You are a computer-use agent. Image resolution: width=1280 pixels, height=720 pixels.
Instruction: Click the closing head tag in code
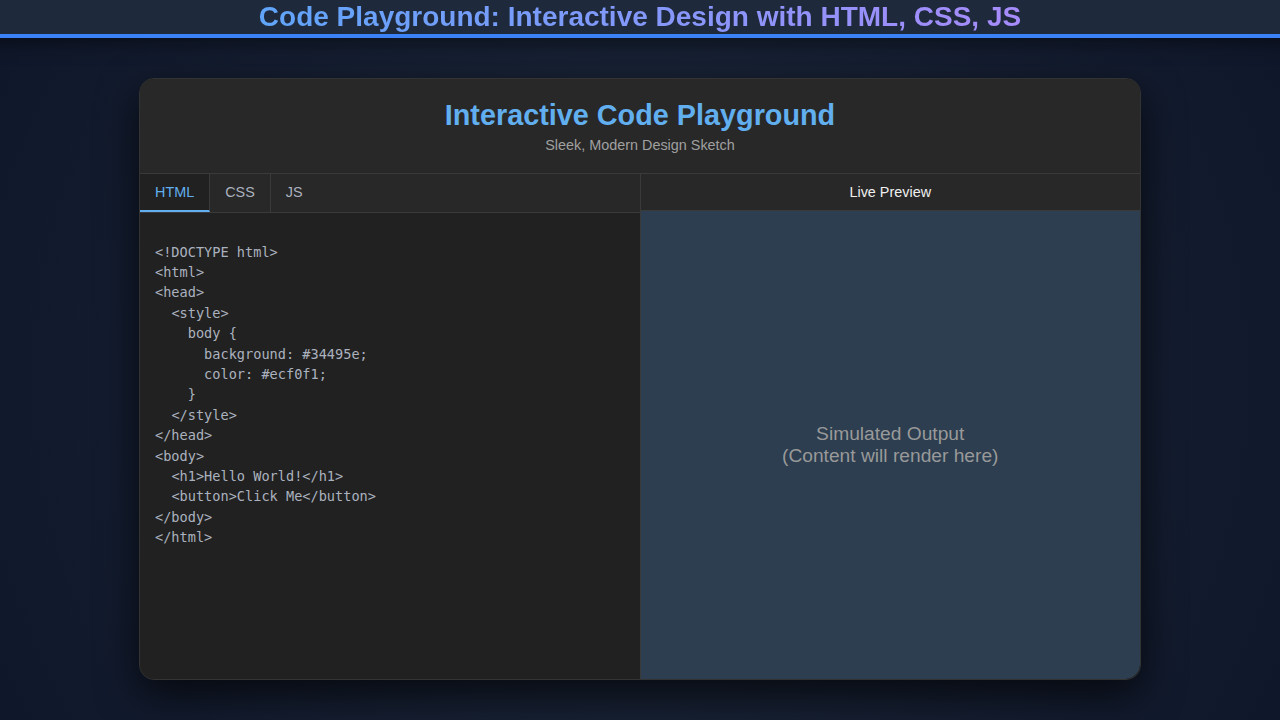(x=184, y=435)
